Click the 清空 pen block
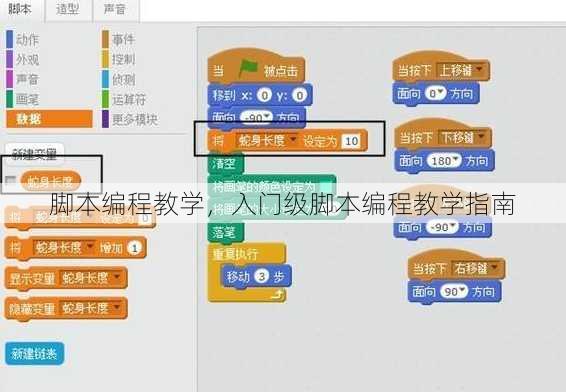The height and width of the screenshot is (392, 566). pyautogui.click(x=226, y=164)
